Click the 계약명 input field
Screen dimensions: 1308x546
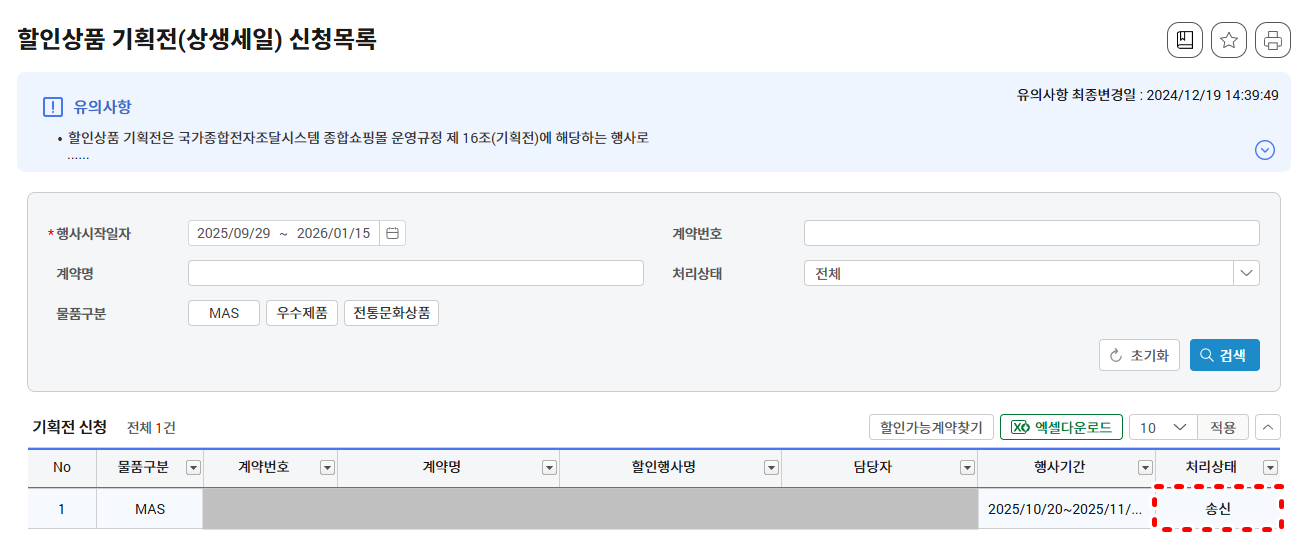[x=416, y=273]
